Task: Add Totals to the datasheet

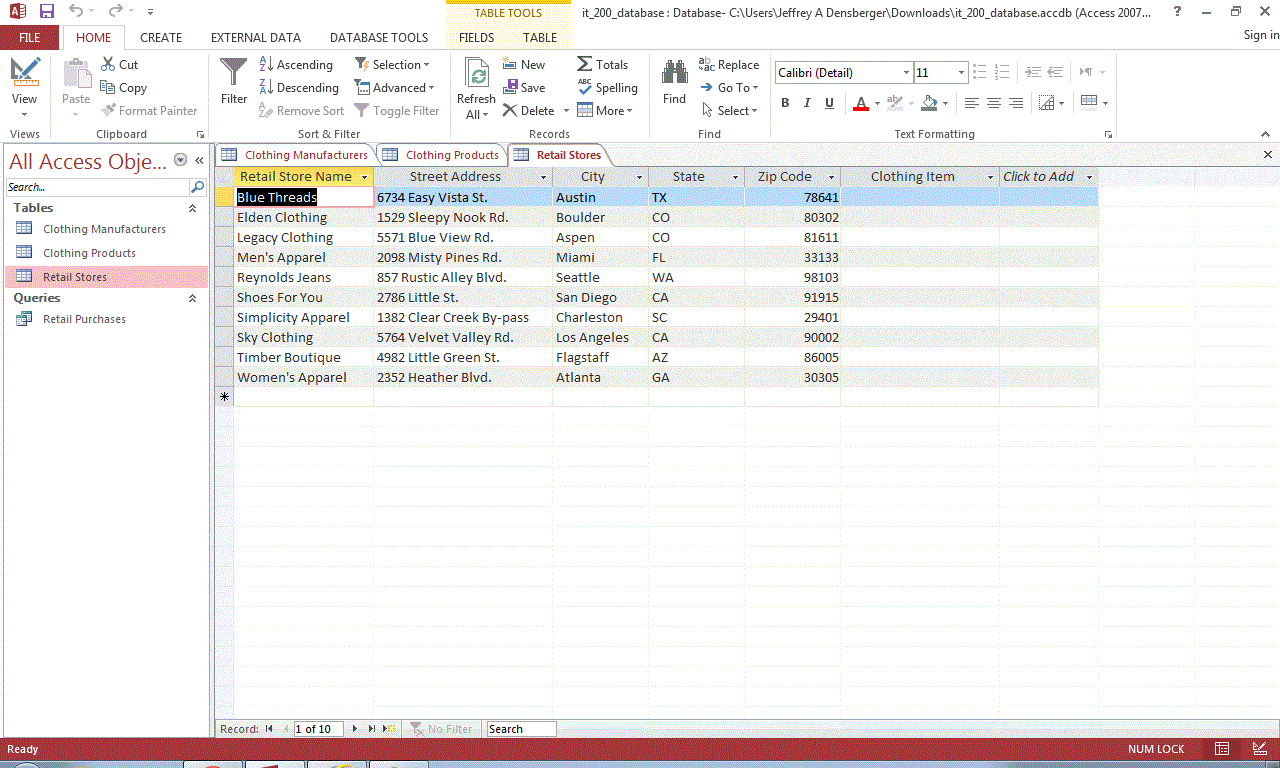Action: [603, 63]
